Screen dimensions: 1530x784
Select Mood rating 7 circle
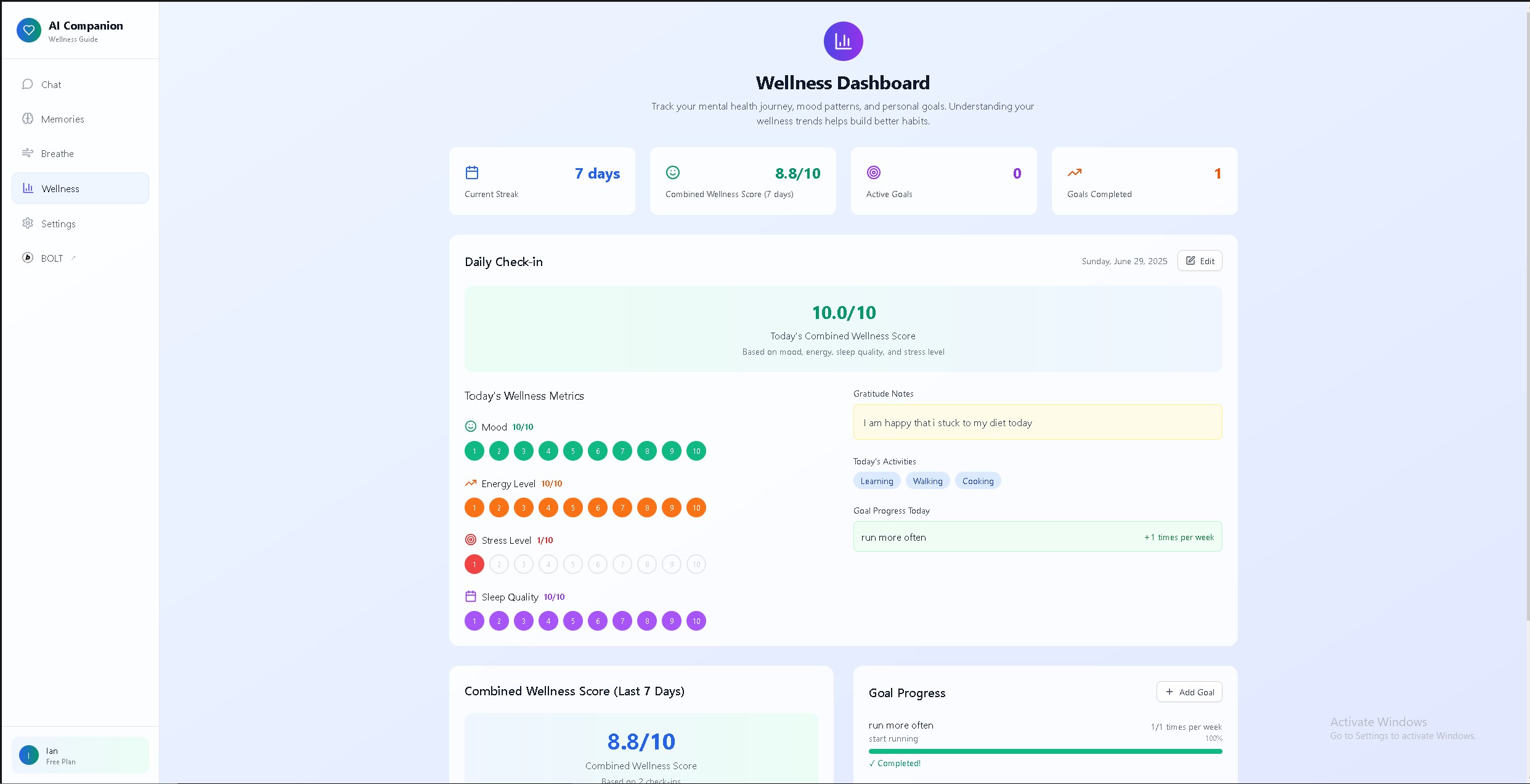pos(622,451)
